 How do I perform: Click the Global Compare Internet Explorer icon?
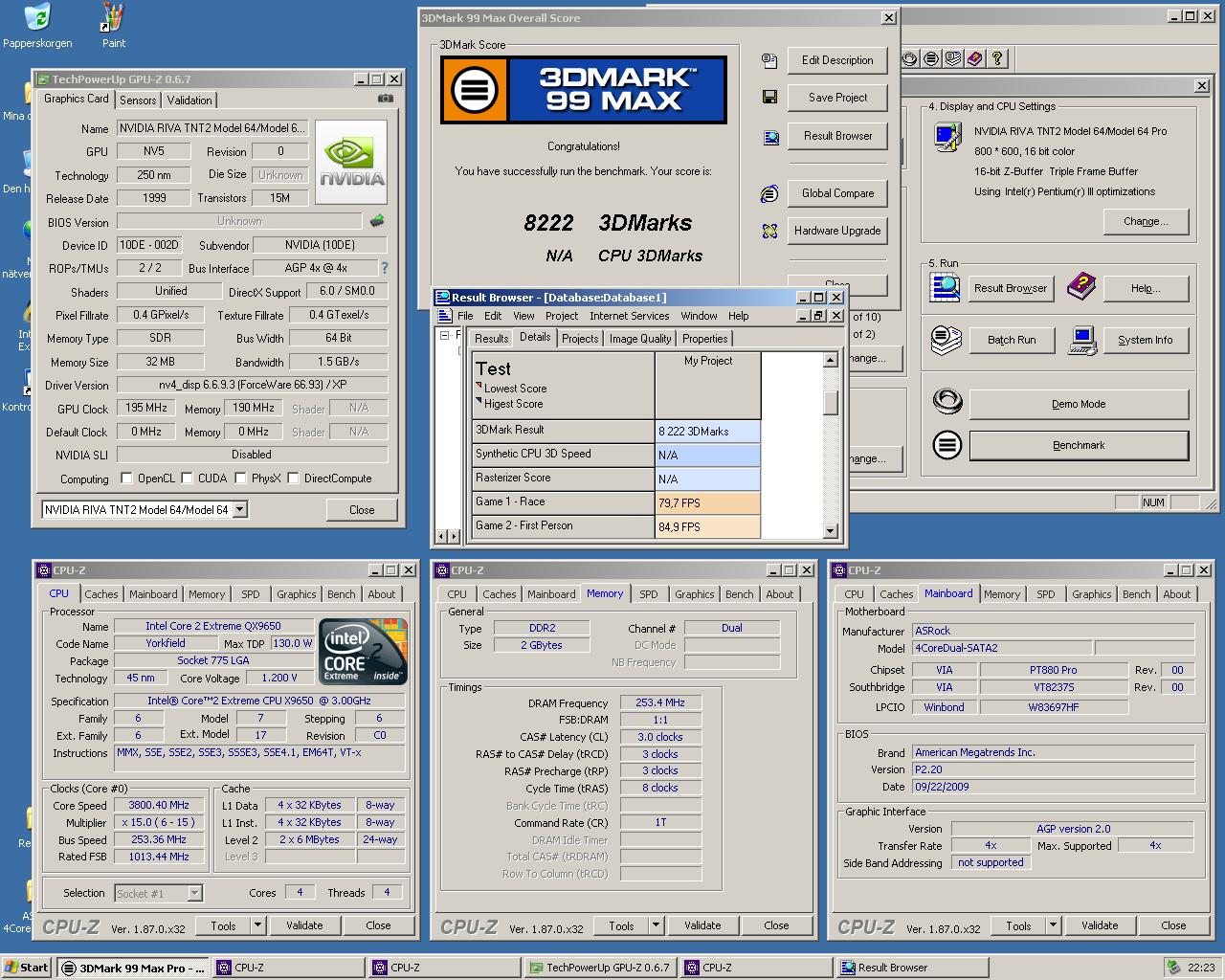(x=768, y=194)
